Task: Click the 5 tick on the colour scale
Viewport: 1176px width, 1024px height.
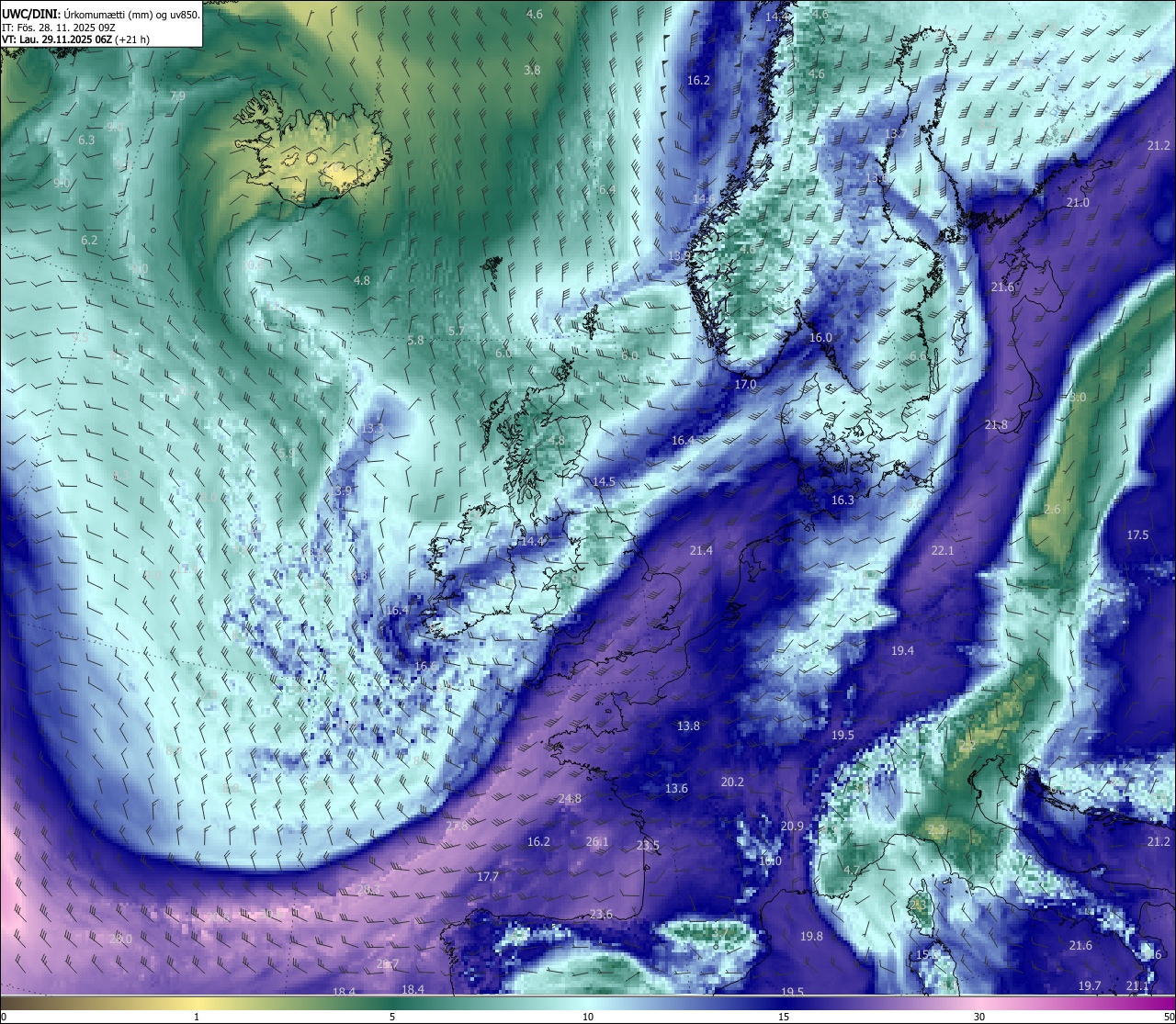Action: coord(392,1017)
